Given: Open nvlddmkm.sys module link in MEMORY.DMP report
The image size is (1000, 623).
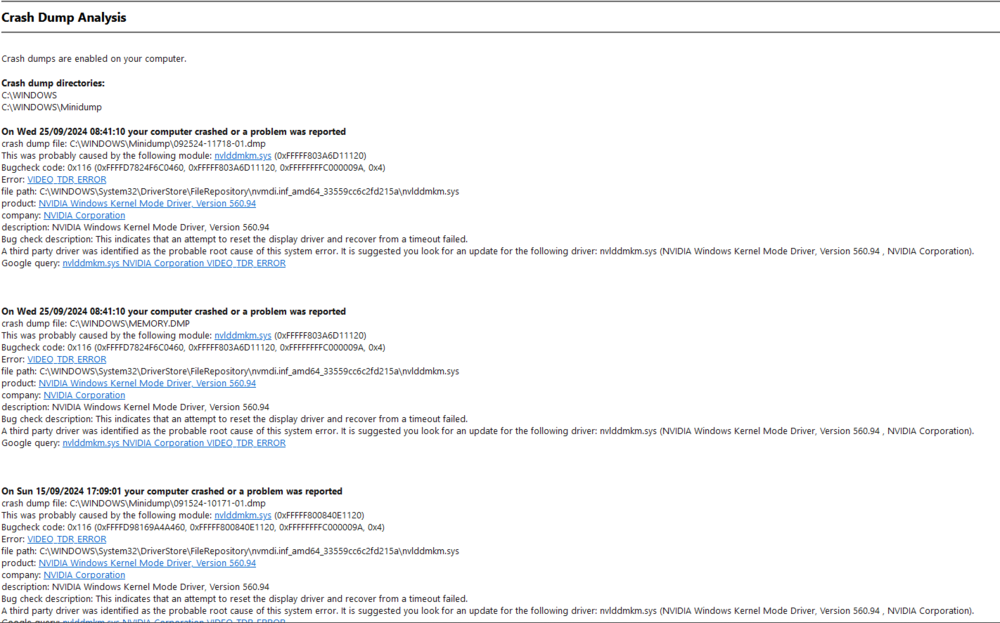Looking at the screenshot, I should tap(242, 336).
